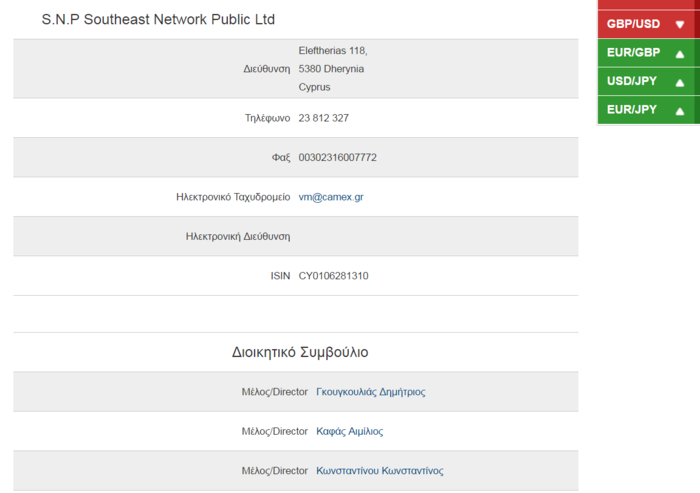
Task: Click the Ηλεκτρονική Διεύθυνση label
Action: [238, 236]
